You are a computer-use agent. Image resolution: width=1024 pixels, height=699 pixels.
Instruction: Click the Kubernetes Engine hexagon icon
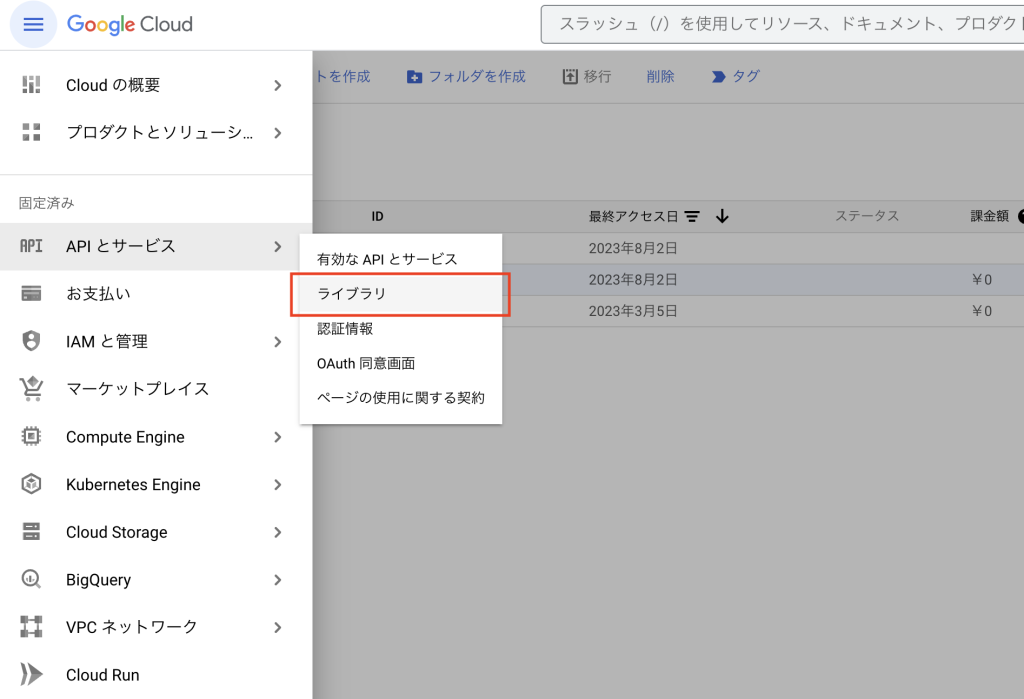(31, 484)
